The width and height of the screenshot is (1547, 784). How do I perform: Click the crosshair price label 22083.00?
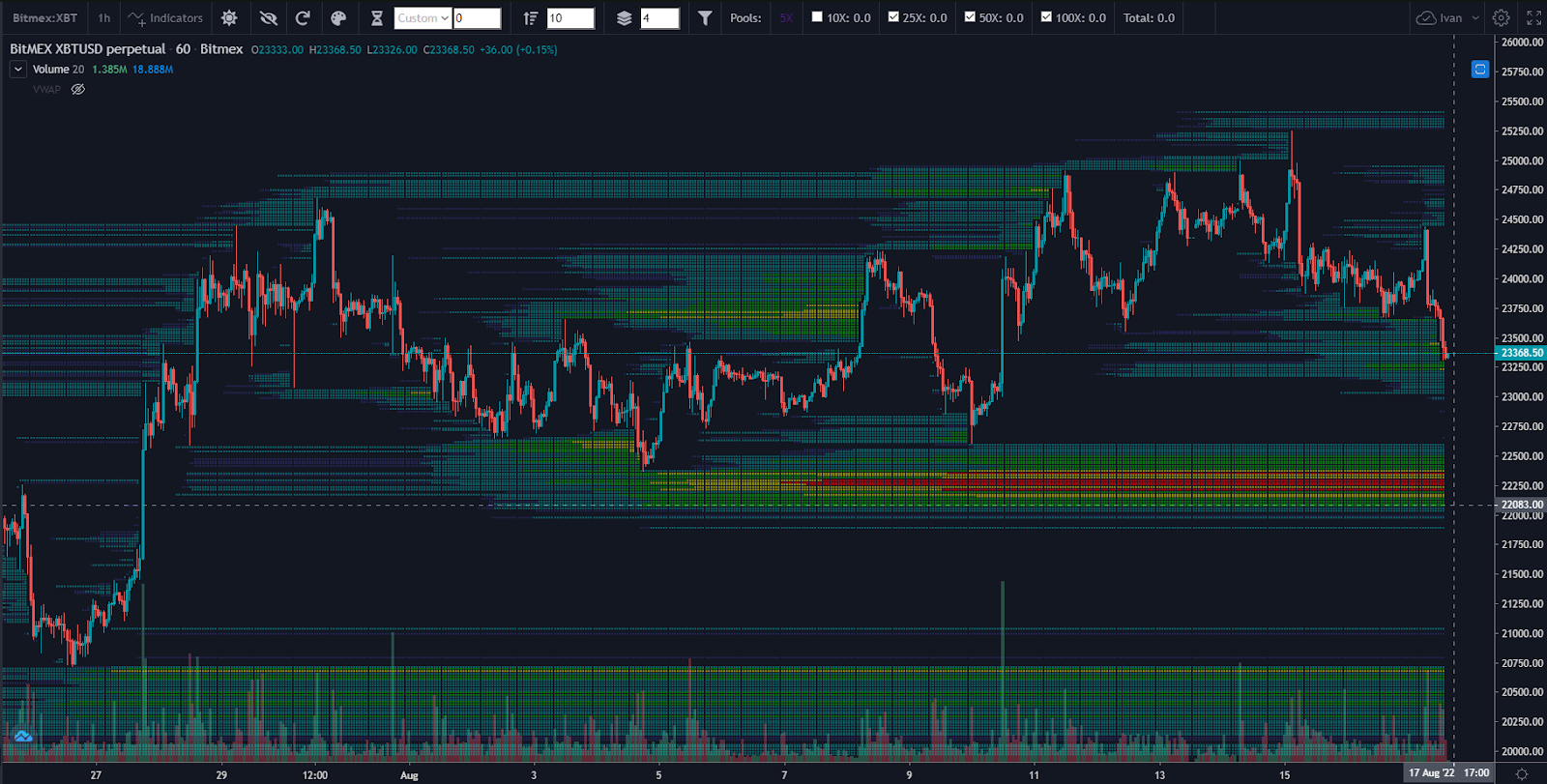1522,505
